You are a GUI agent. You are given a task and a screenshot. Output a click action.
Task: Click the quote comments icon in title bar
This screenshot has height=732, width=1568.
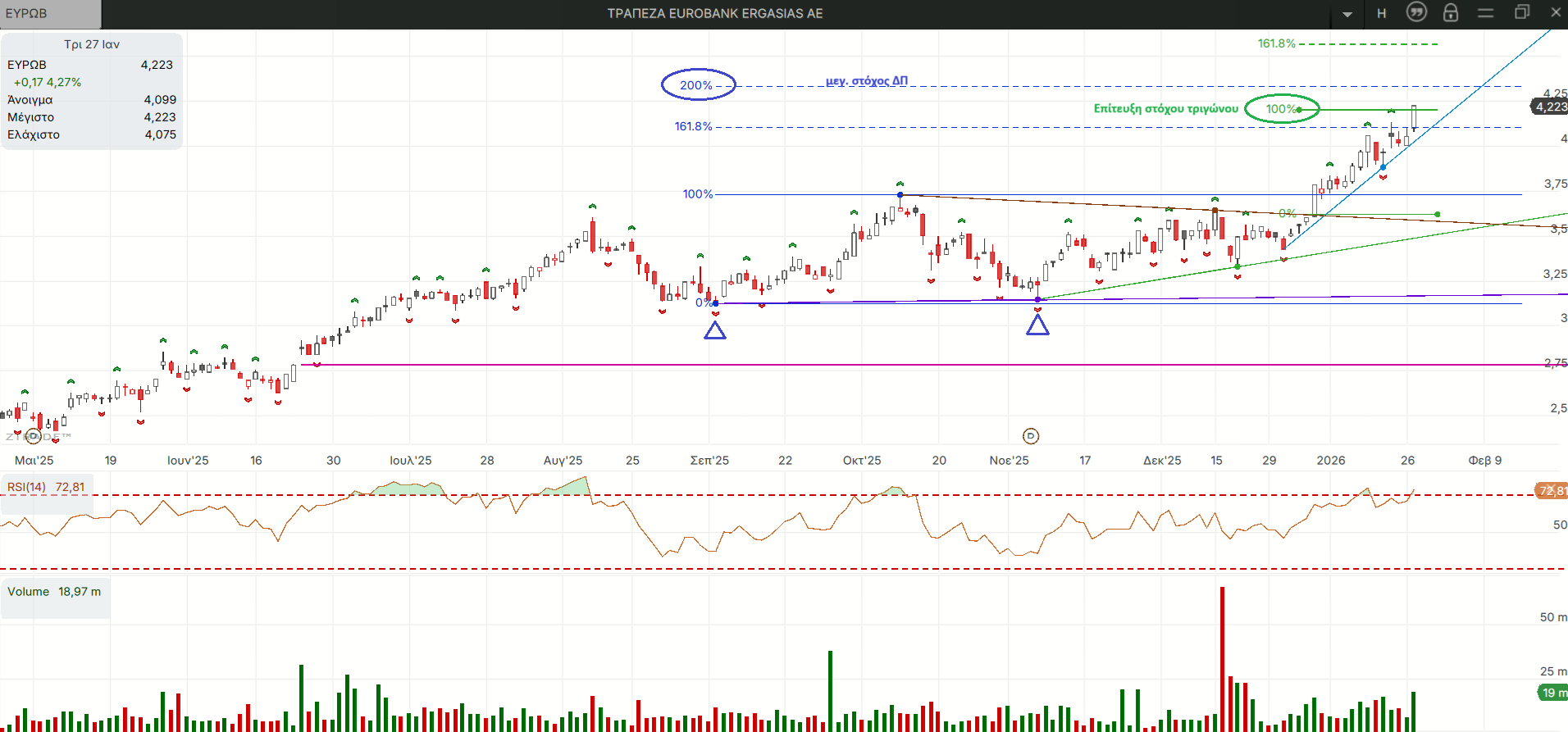pyautogui.click(x=1416, y=12)
